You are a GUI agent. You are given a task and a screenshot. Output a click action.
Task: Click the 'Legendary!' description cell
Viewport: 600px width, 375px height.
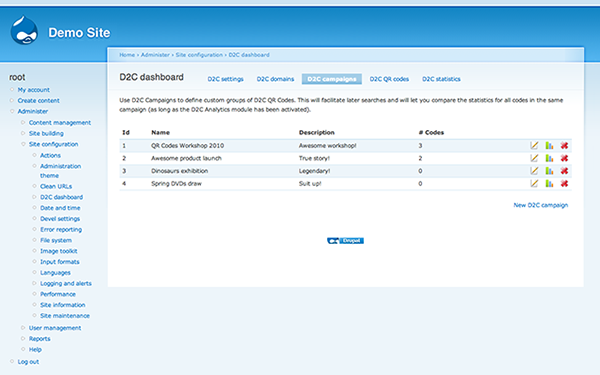[x=315, y=171]
